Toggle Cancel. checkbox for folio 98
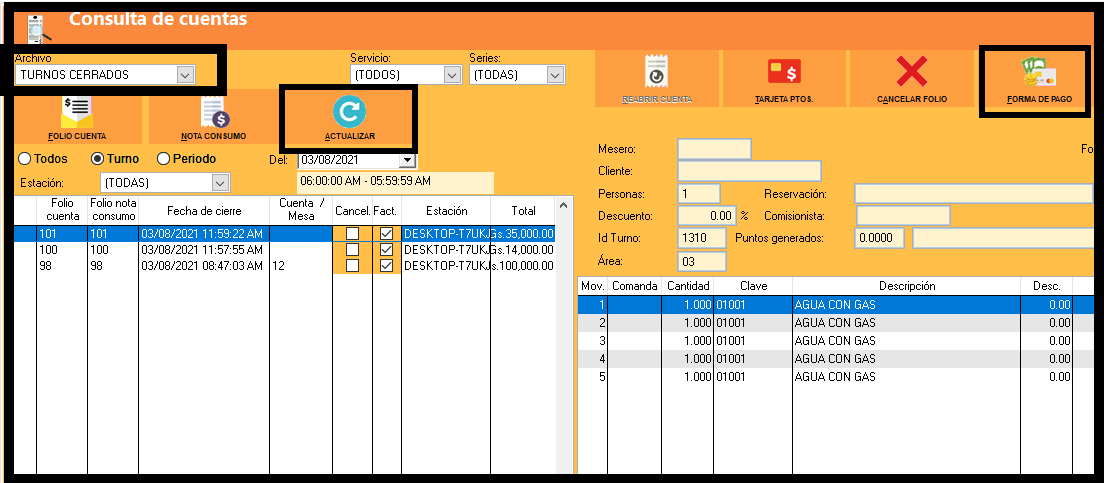 point(353,265)
